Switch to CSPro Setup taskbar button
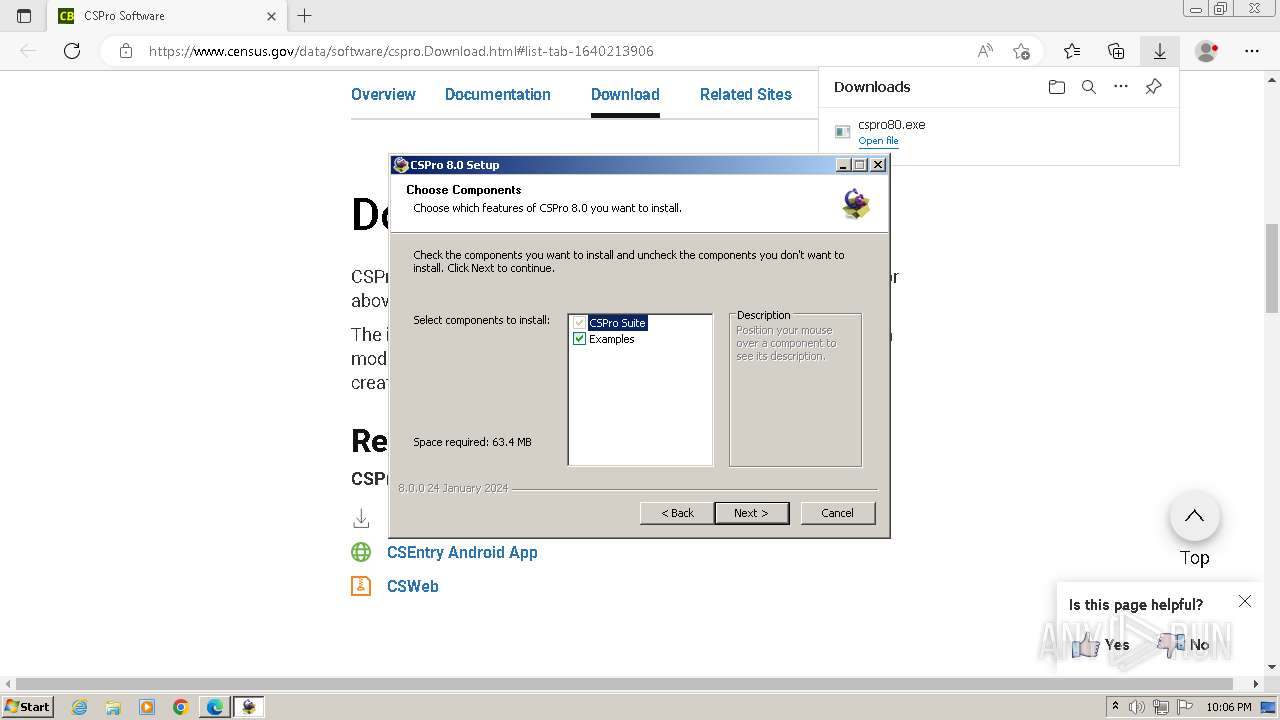1280x720 pixels. (248, 707)
